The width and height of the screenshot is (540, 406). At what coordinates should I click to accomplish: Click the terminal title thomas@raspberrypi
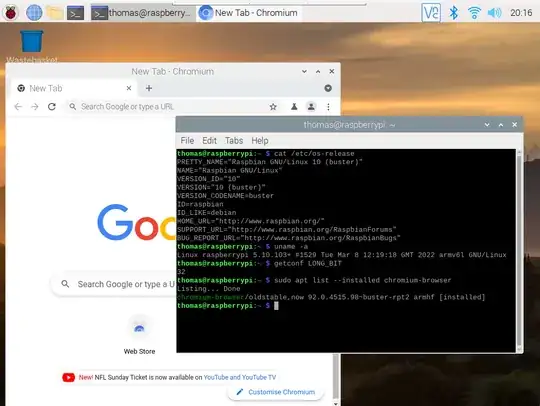[349, 125]
